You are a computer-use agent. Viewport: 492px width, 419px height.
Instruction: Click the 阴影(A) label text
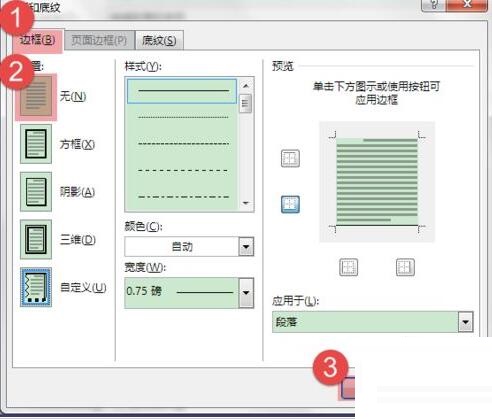click(77, 192)
